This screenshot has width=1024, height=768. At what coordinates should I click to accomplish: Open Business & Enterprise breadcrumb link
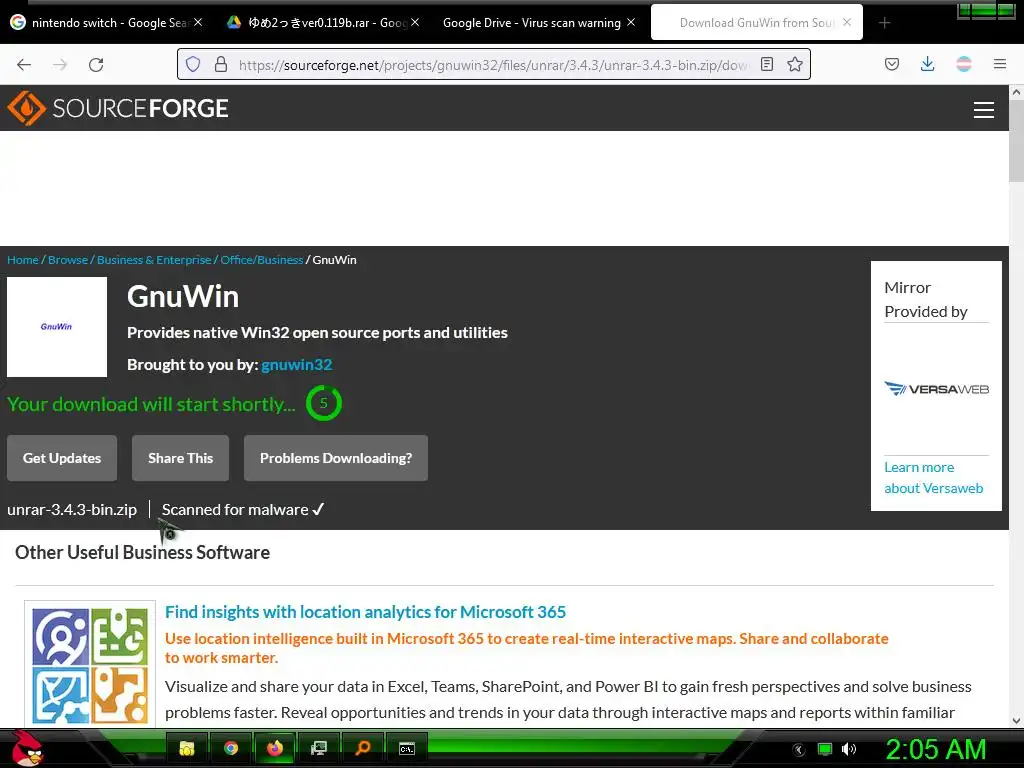(154, 260)
